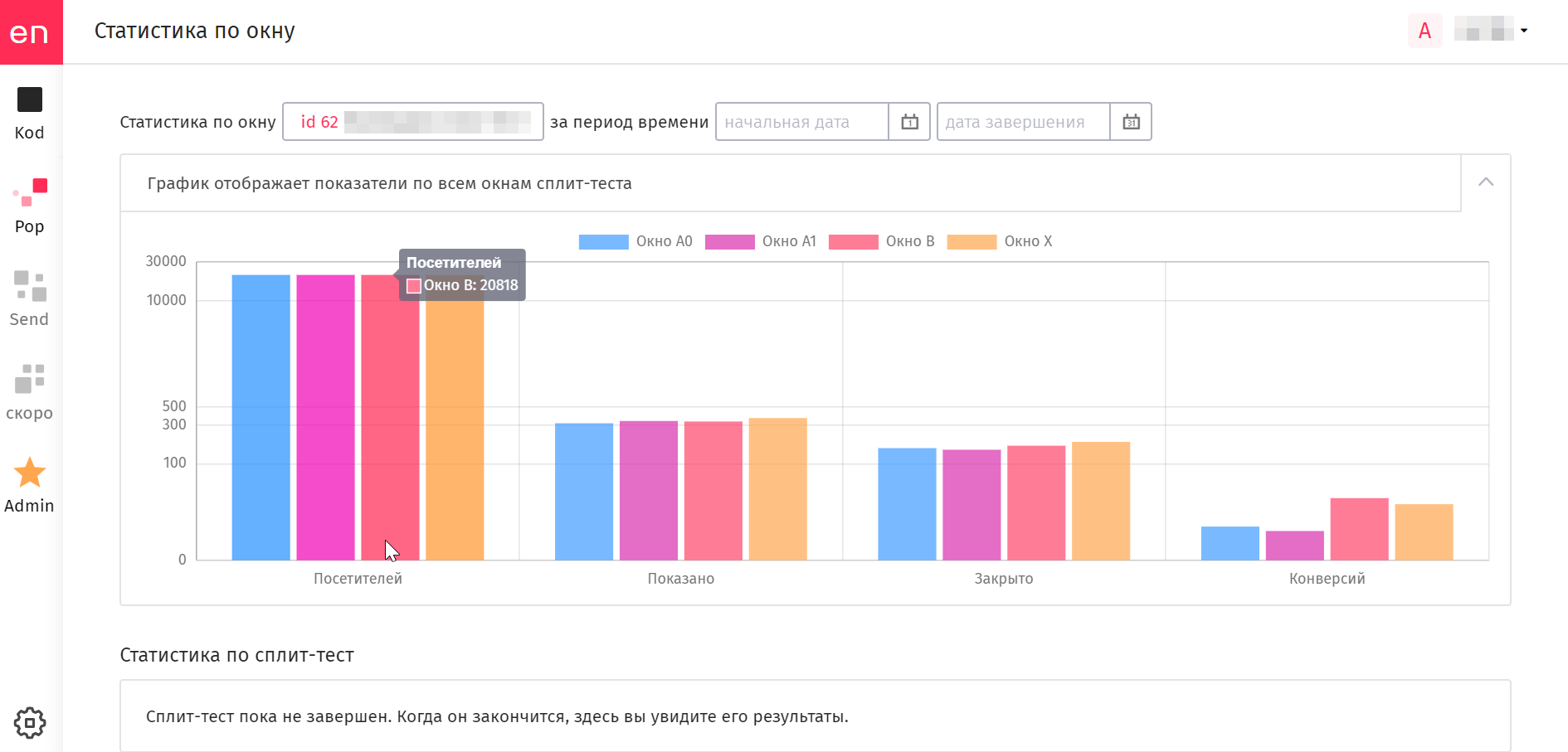Click 'Конверсий' axis label
1568x752 pixels.
point(1327,579)
